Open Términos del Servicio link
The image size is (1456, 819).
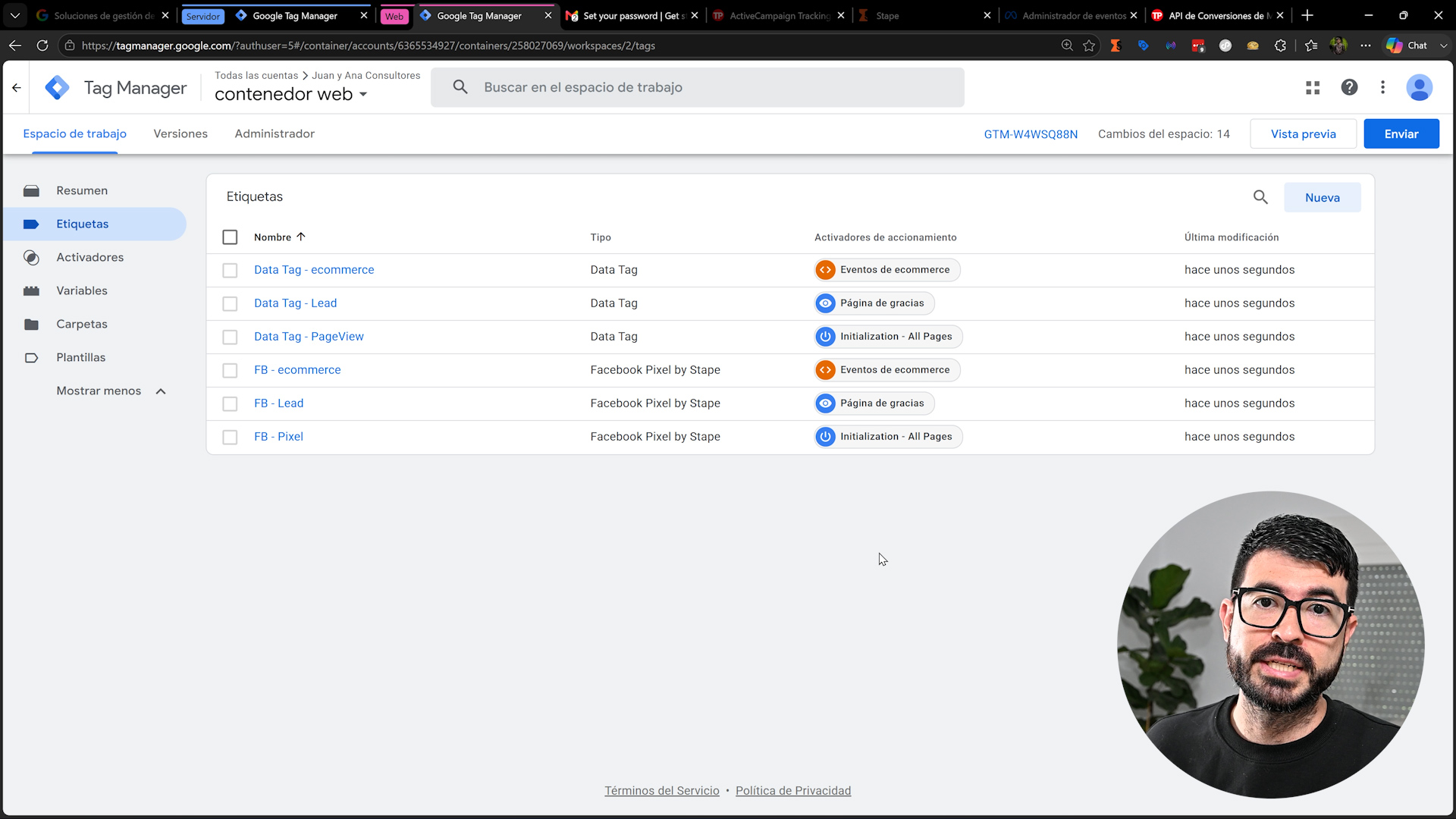pyautogui.click(x=661, y=790)
